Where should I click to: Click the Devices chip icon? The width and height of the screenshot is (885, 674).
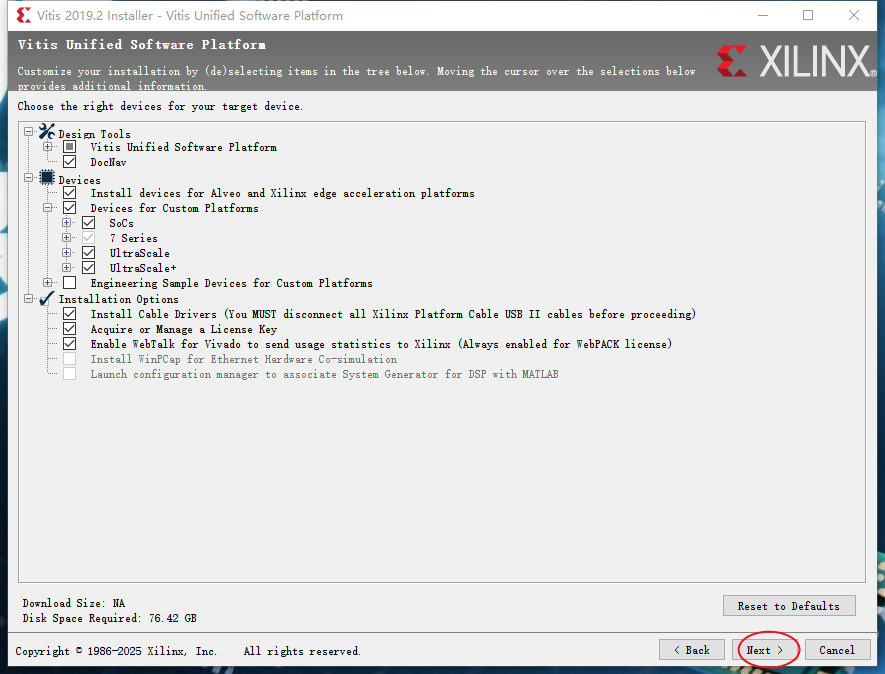click(x=47, y=178)
